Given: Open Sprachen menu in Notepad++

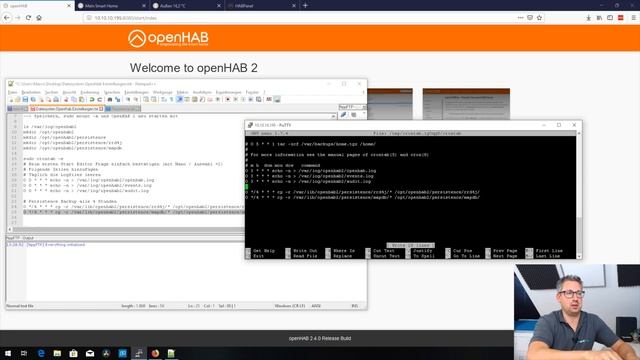Looking at the screenshot, I should [x=112, y=92].
